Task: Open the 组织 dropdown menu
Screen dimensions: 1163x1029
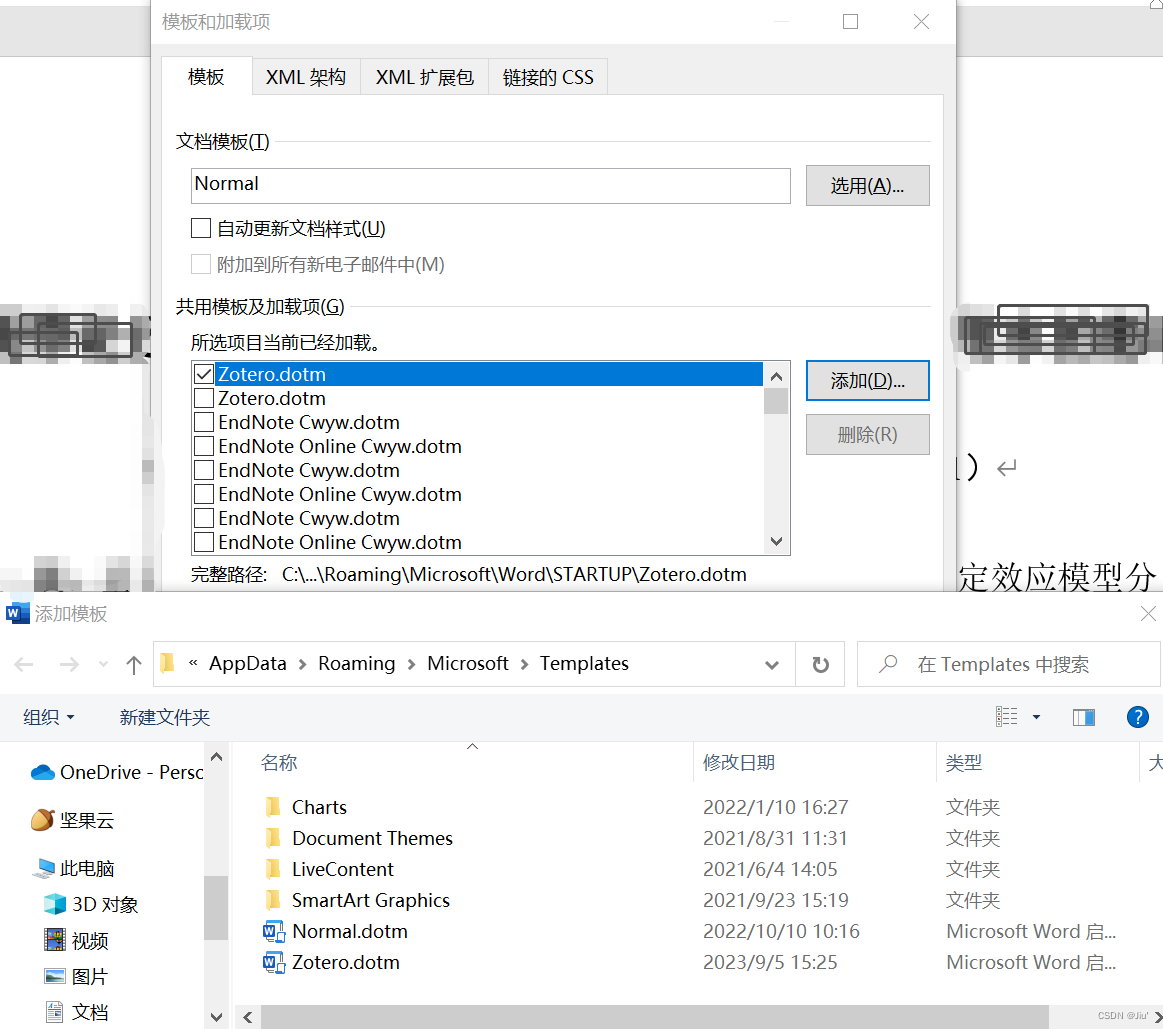Action: 48,717
